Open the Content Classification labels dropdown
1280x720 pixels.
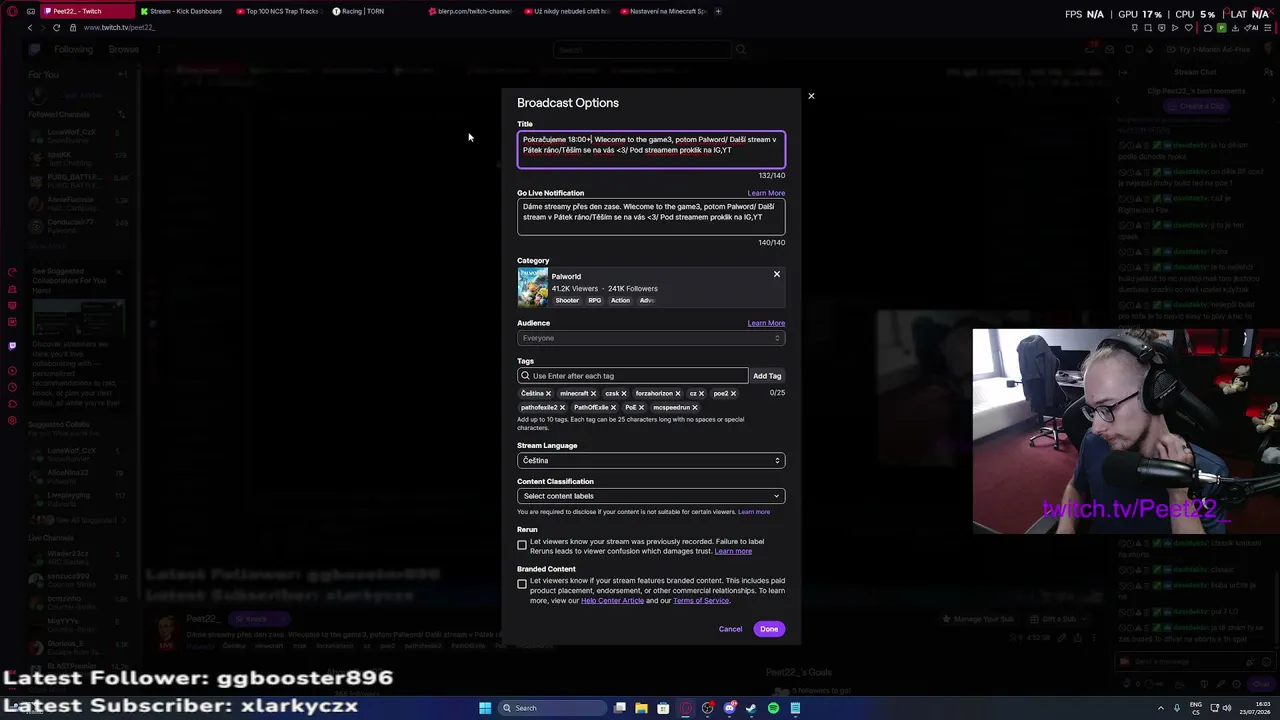(x=651, y=496)
